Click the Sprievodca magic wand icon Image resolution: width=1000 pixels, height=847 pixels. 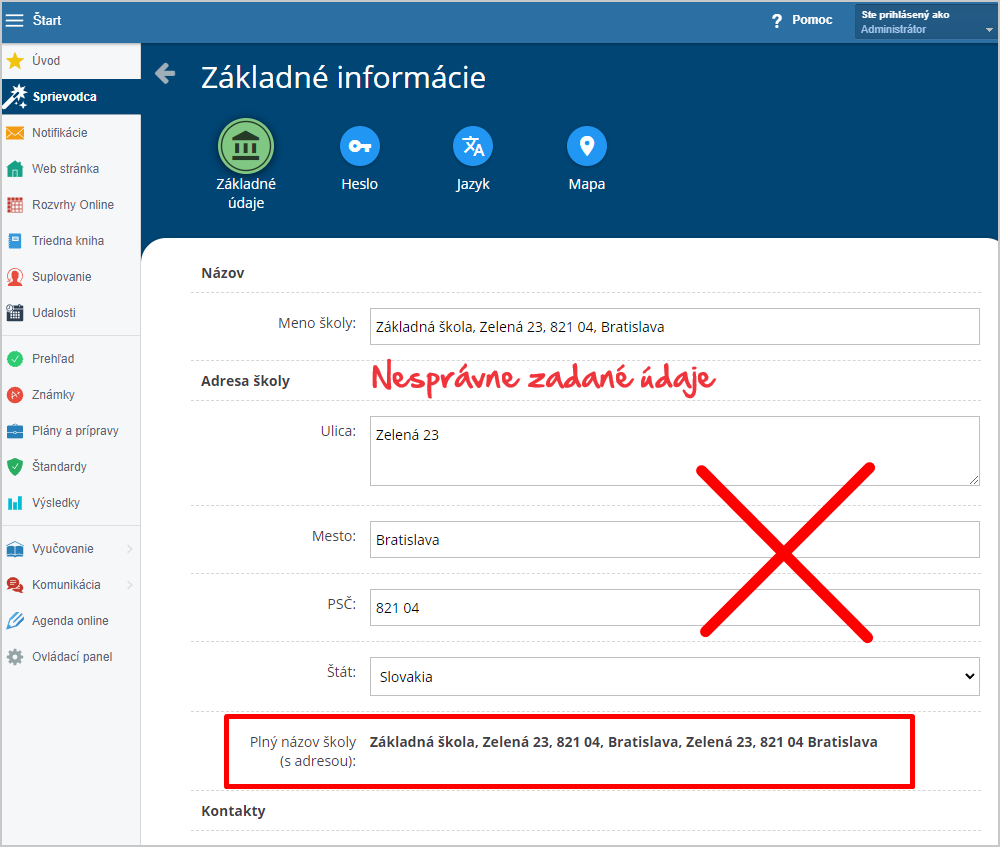(x=15, y=96)
